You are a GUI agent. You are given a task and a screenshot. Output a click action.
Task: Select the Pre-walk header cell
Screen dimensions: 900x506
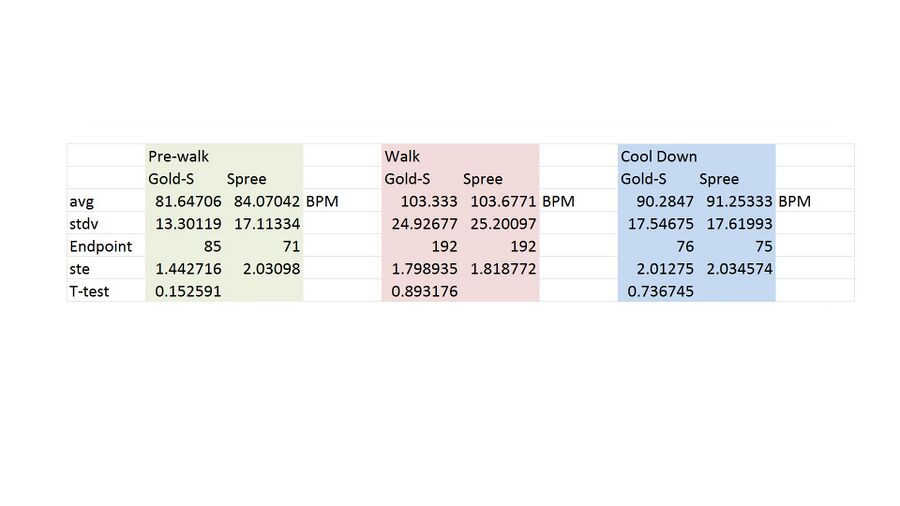pos(179,157)
